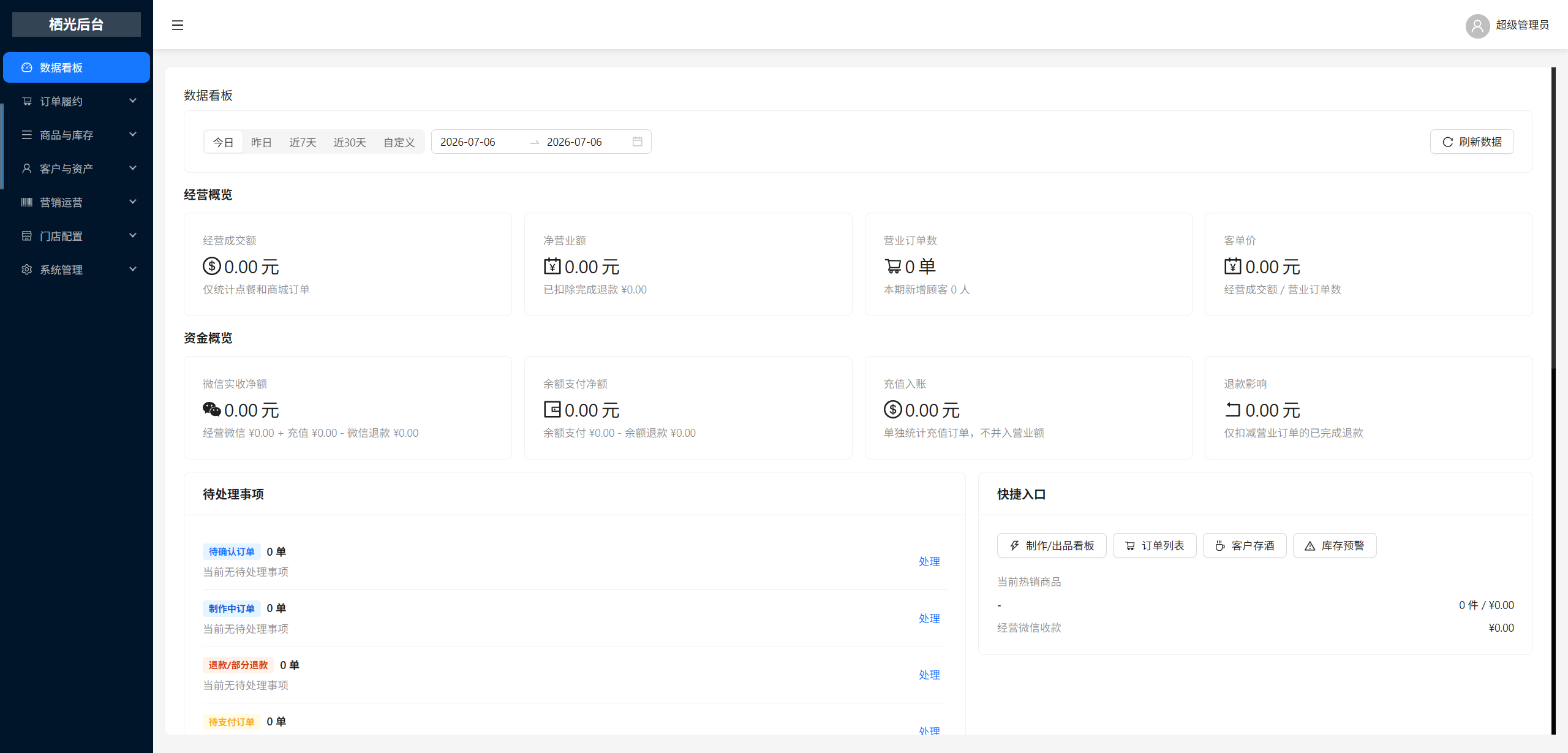Screen dimensions: 1568x753
Task: Click the 制作中订单 tag
Action: pos(232,609)
